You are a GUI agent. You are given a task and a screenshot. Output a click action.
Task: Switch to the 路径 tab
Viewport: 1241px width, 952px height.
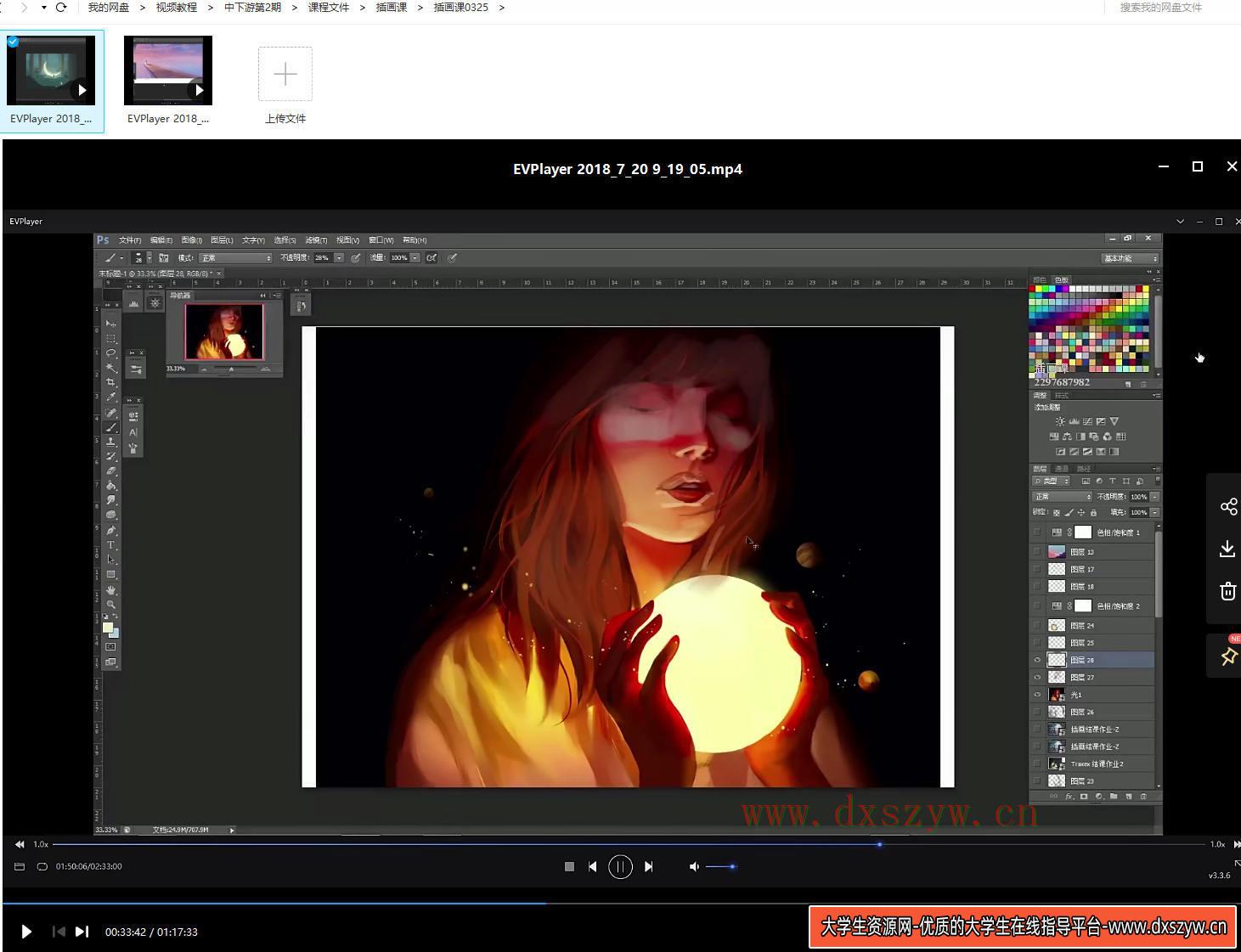pos(1084,469)
